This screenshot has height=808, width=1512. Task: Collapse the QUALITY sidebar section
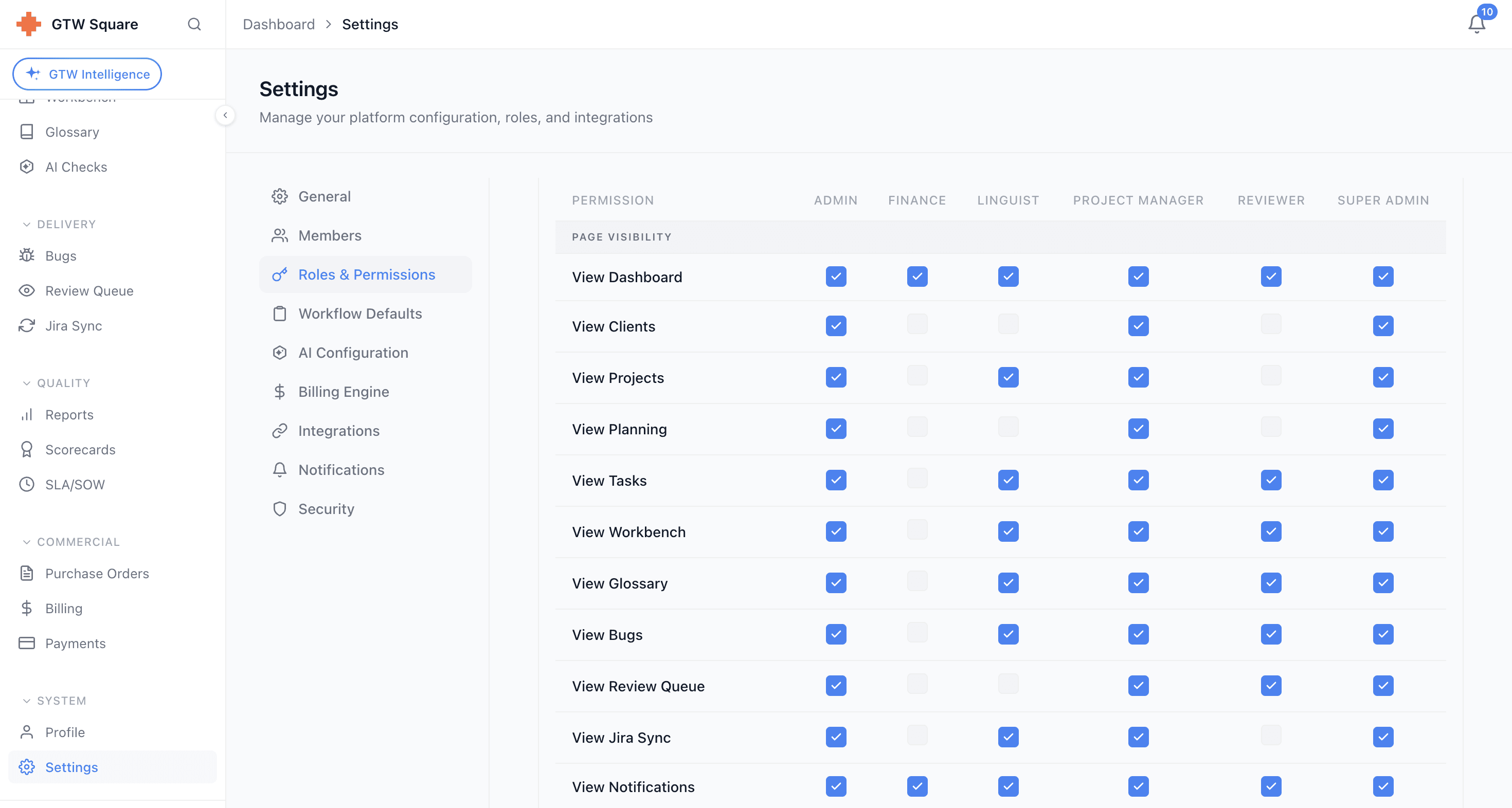tap(26, 383)
